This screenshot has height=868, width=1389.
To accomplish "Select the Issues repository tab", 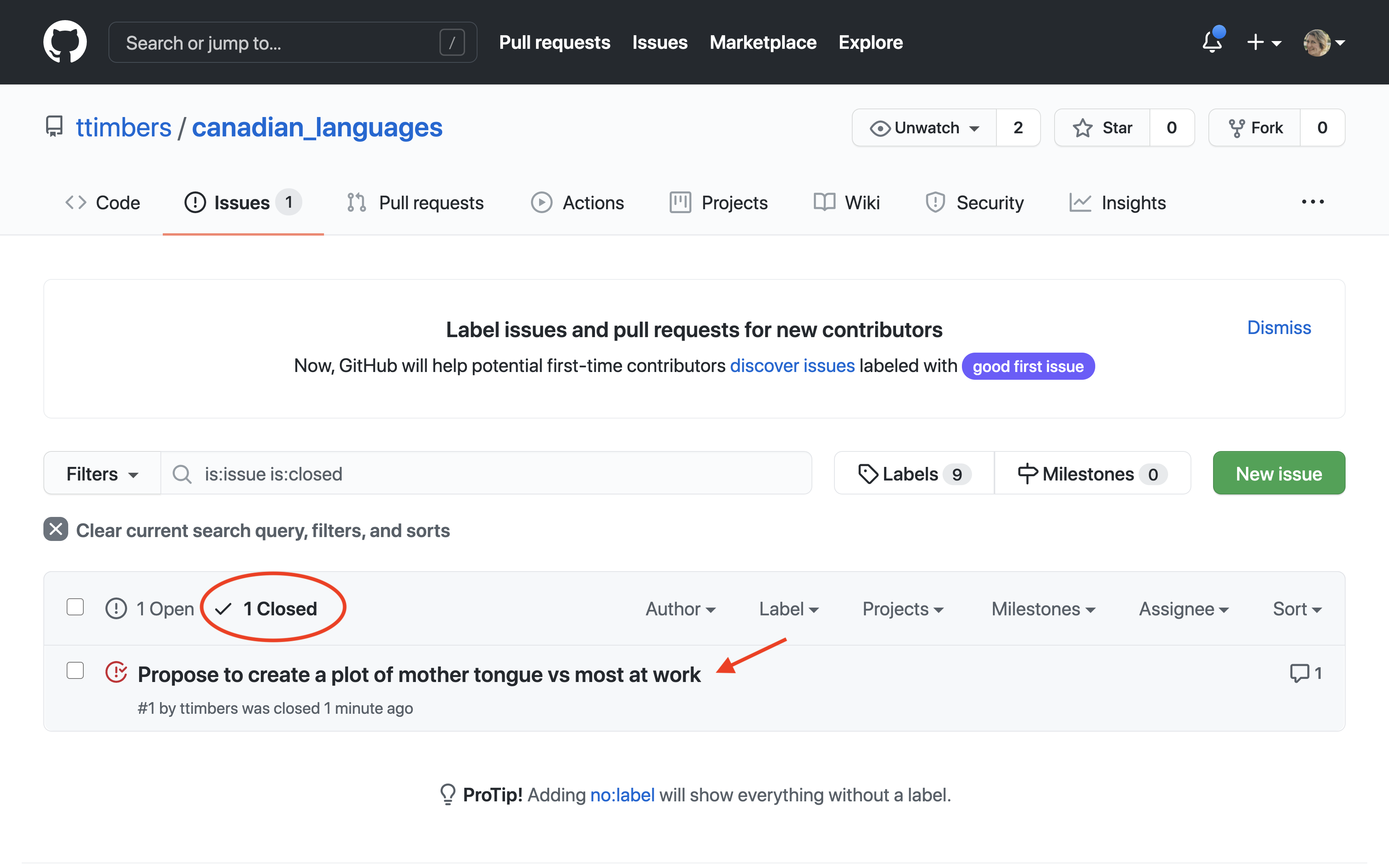I will (x=243, y=203).
